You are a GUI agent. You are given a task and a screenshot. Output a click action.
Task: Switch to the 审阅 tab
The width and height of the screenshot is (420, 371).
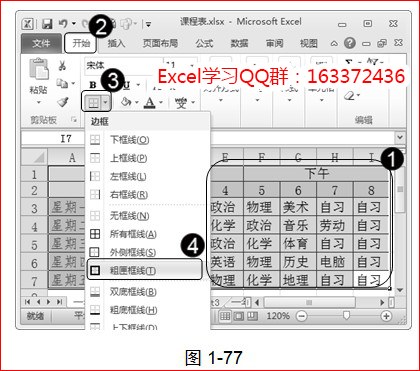[275, 43]
